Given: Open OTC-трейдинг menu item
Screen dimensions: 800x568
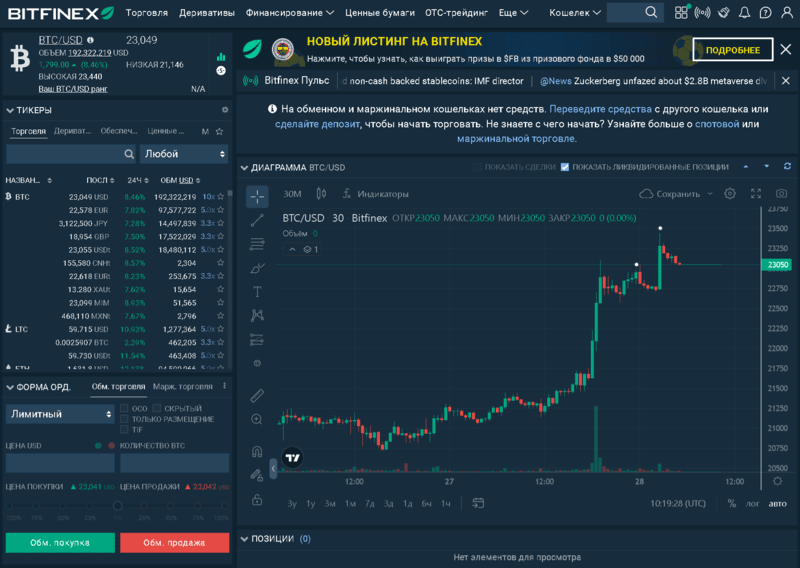Looking at the screenshot, I should (456, 13).
